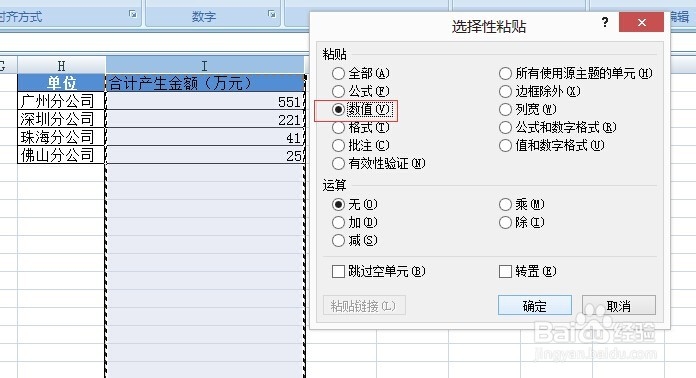Select operation 无 (O)

click(355, 205)
